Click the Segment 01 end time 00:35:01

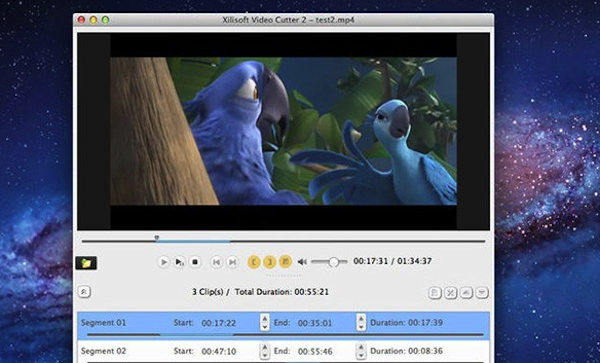point(315,323)
